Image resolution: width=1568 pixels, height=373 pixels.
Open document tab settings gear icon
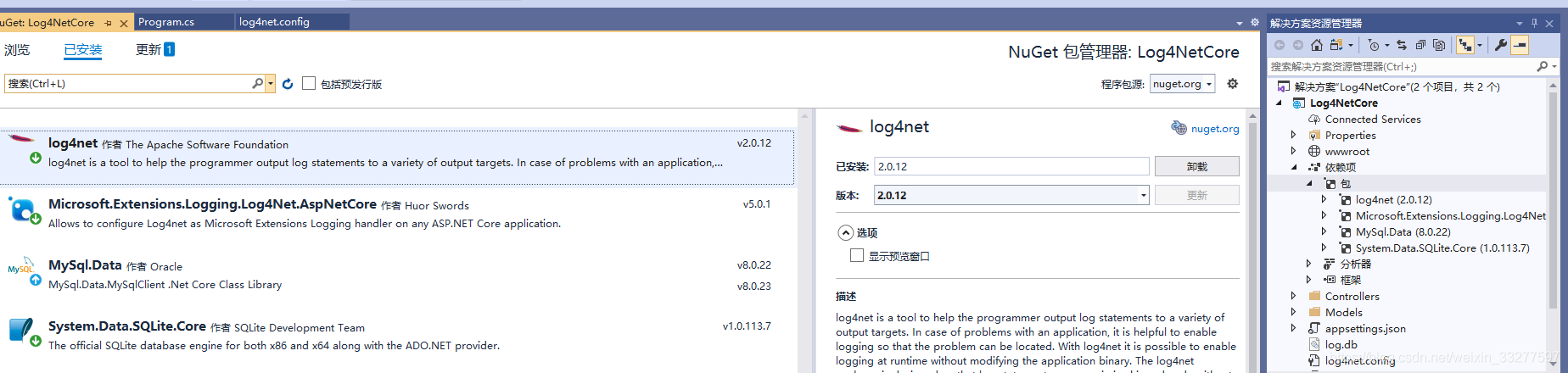click(1255, 22)
